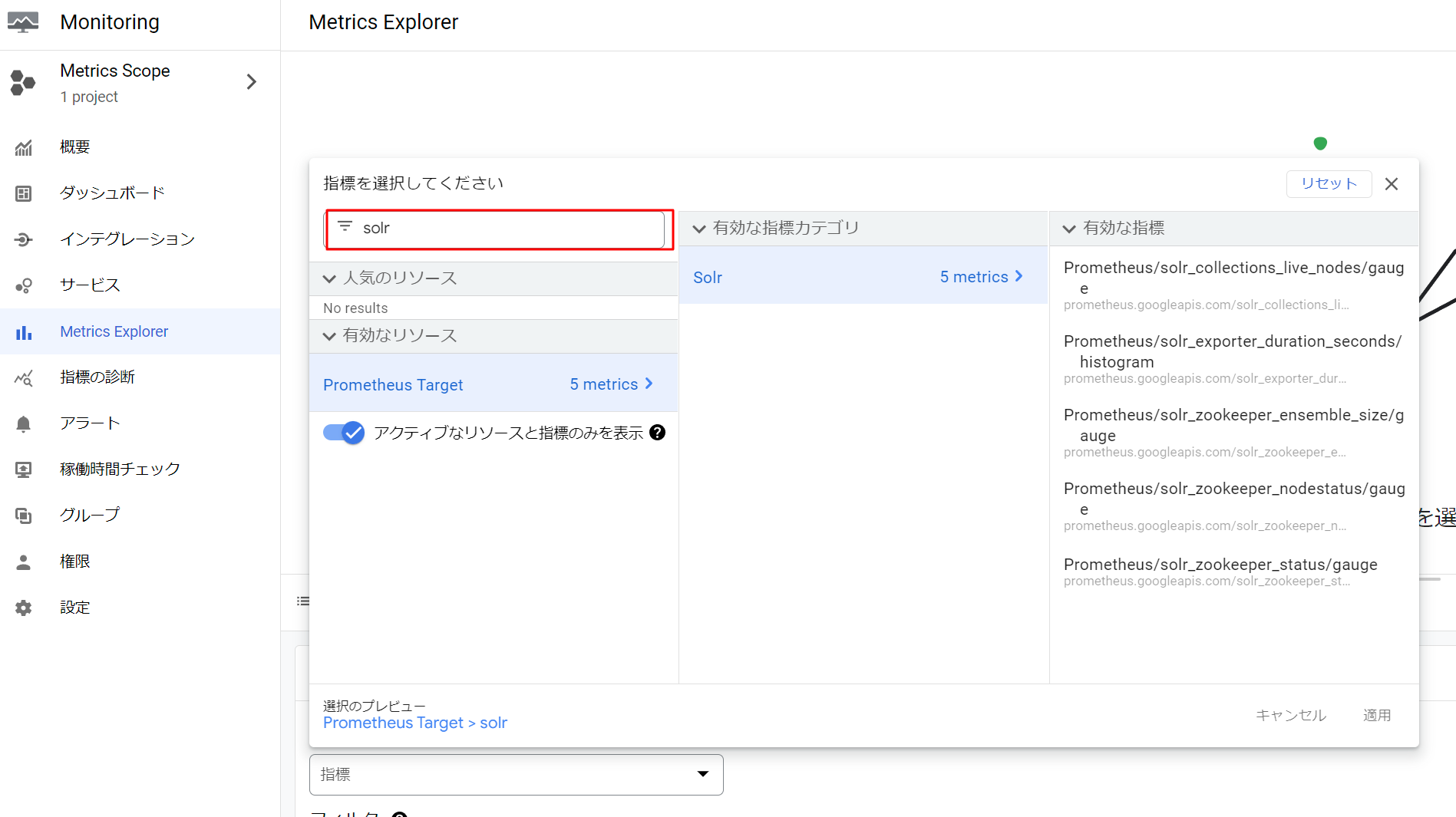Viewport: 1456px width, 817px height.
Task: Open 設定 in the sidebar
Action: (75, 608)
